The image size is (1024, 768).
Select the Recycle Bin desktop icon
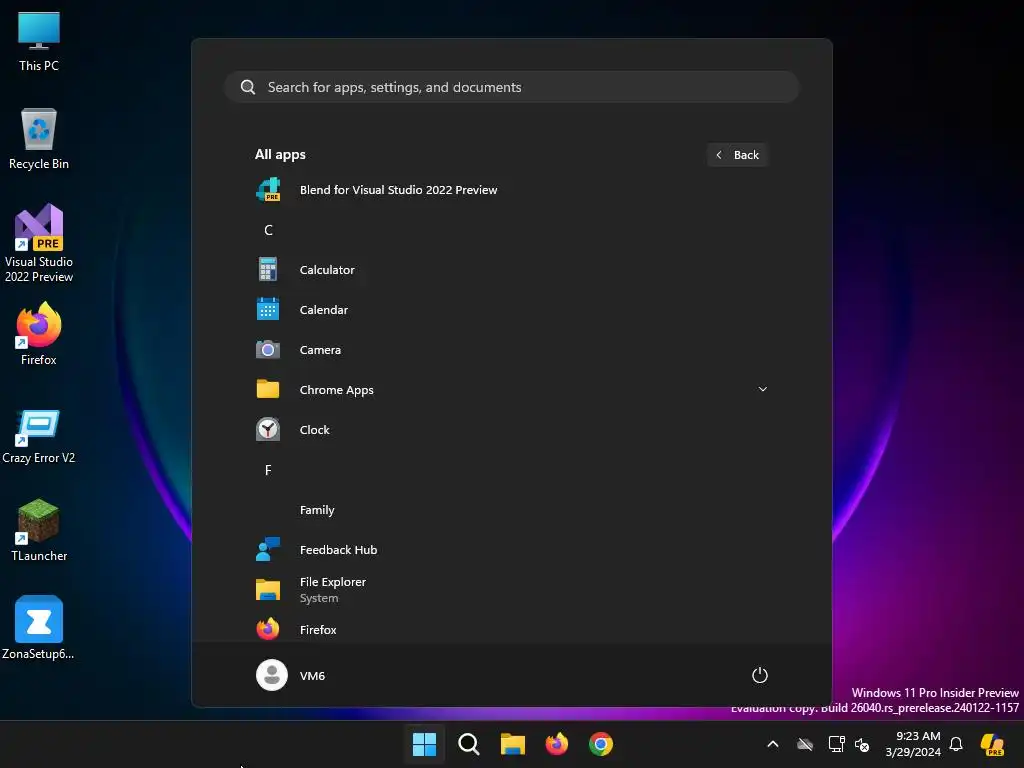coord(39,139)
